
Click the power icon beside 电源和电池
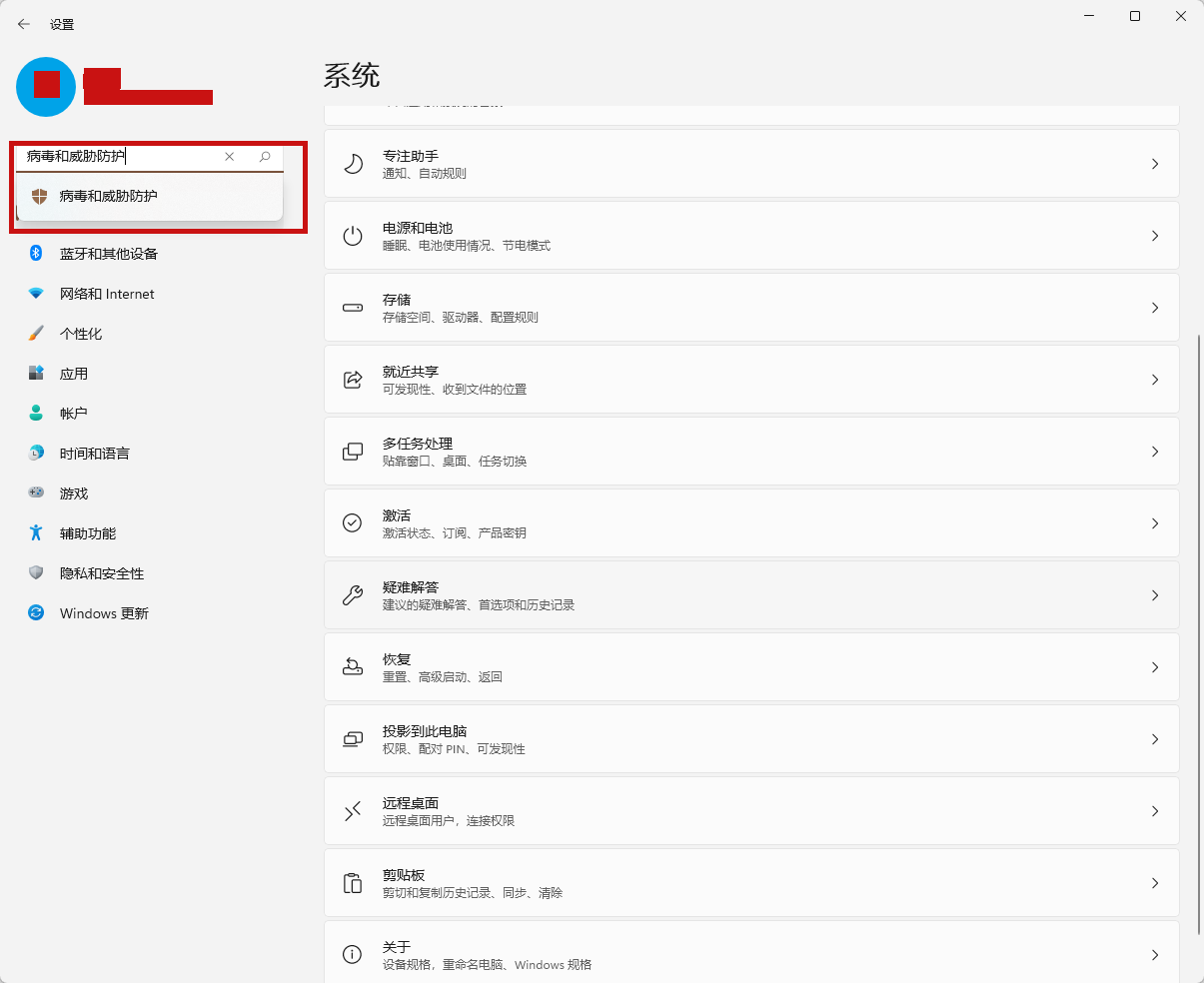click(x=353, y=236)
